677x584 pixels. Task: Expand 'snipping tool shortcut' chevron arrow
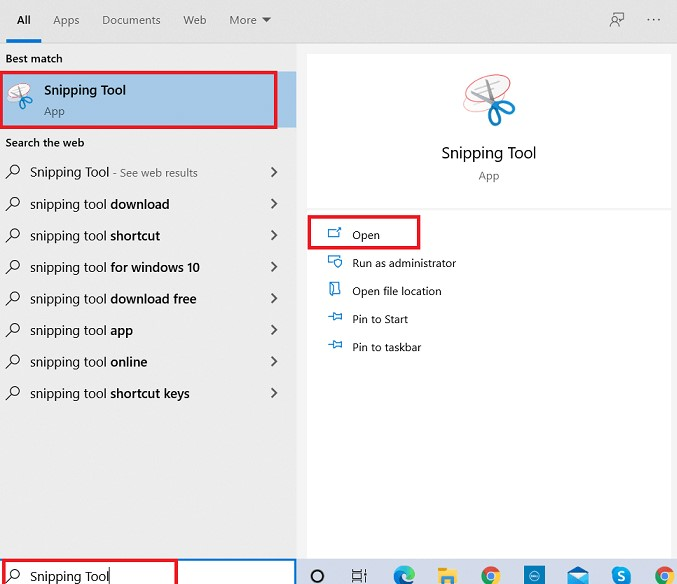(274, 235)
